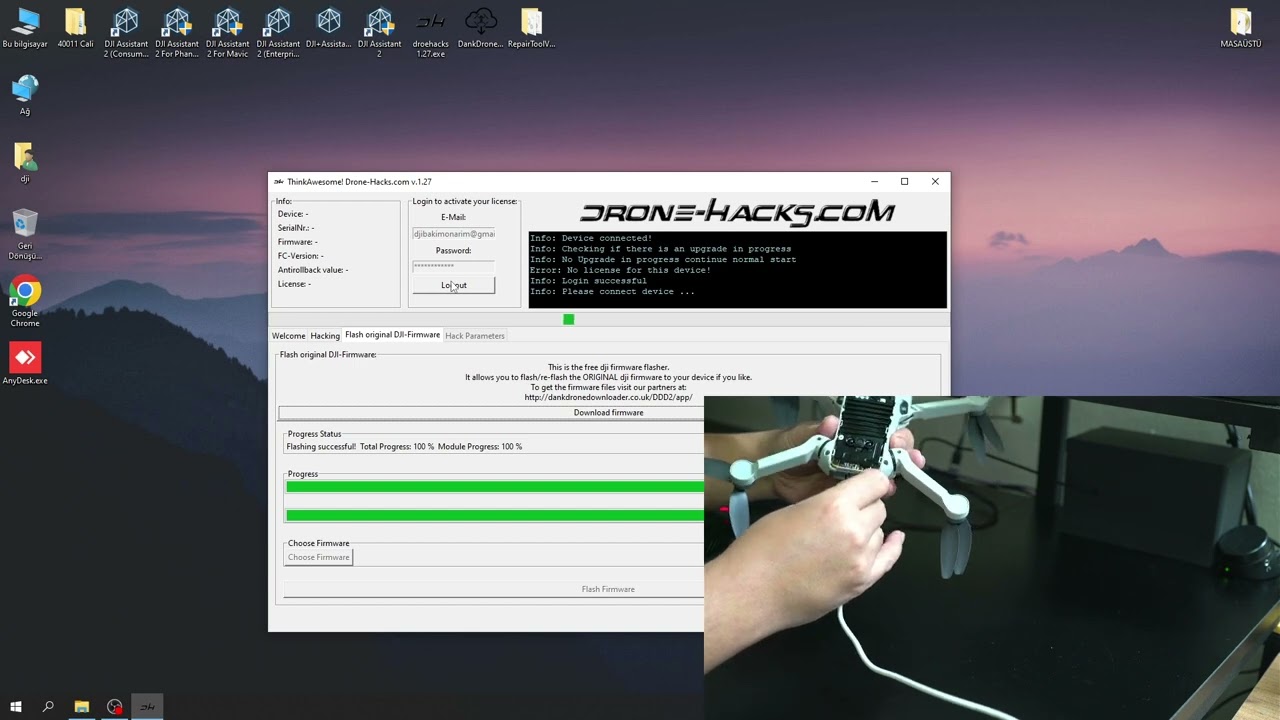Viewport: 1280px width, 720px height.
Task: Click the Download firmware button
Action: click(608, 413)
